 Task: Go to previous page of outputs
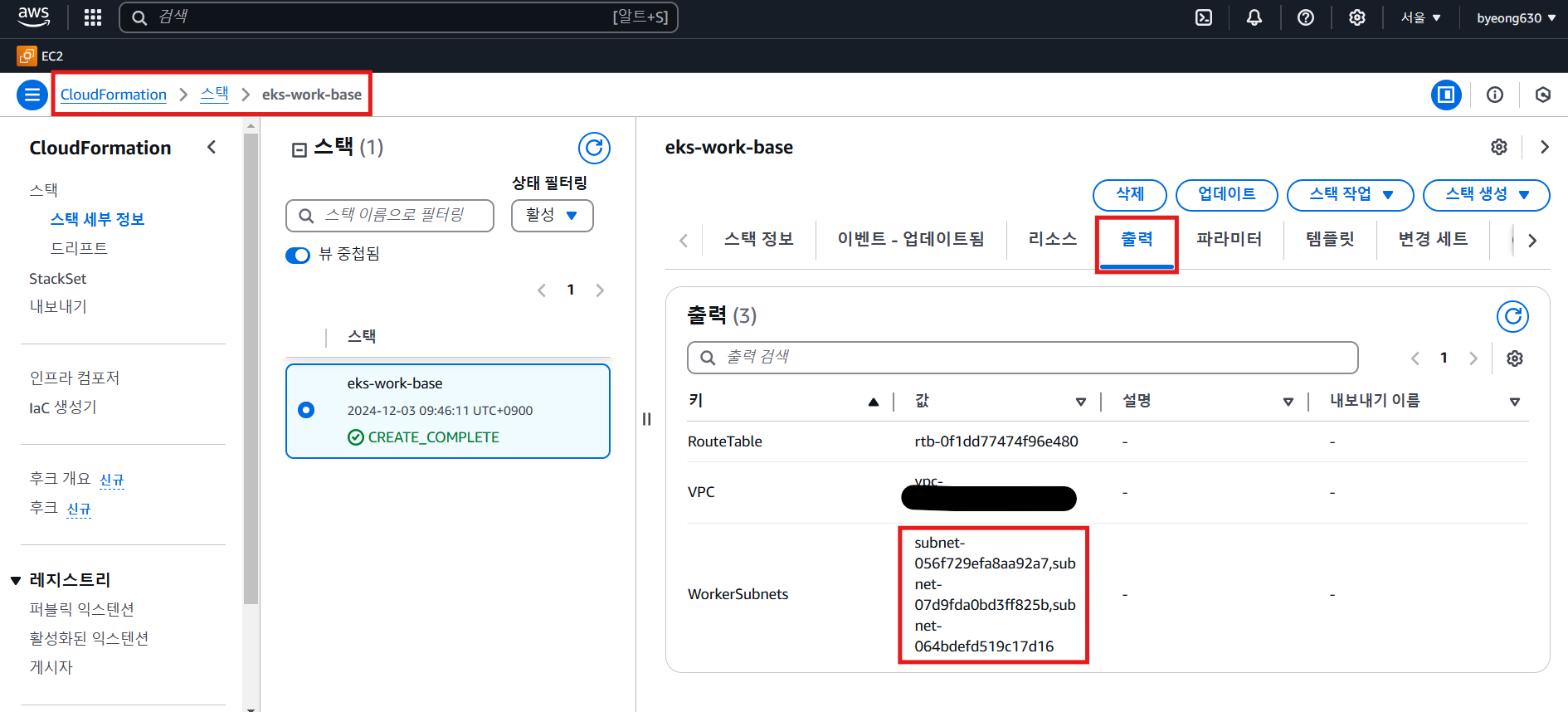(1415, 358)
